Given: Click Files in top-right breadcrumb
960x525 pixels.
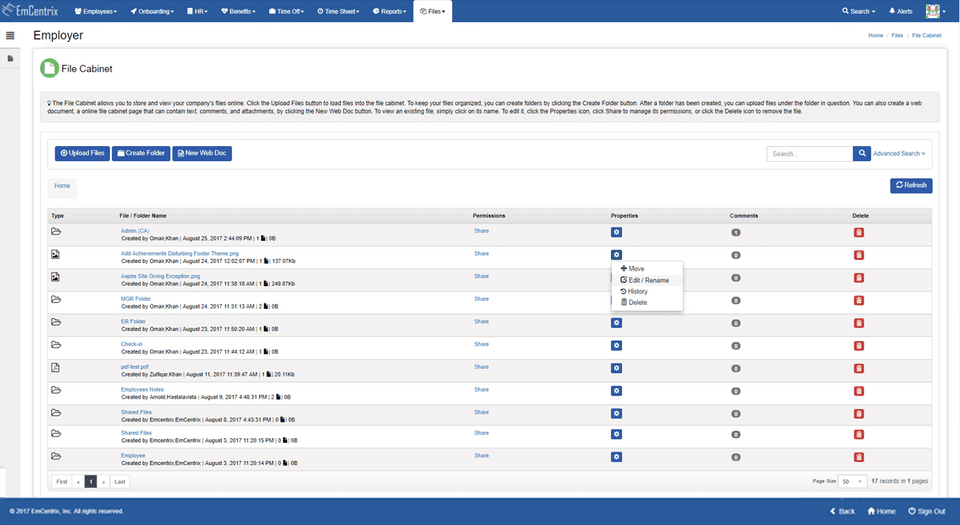Looking at the screenshot, I should point(897,35).
